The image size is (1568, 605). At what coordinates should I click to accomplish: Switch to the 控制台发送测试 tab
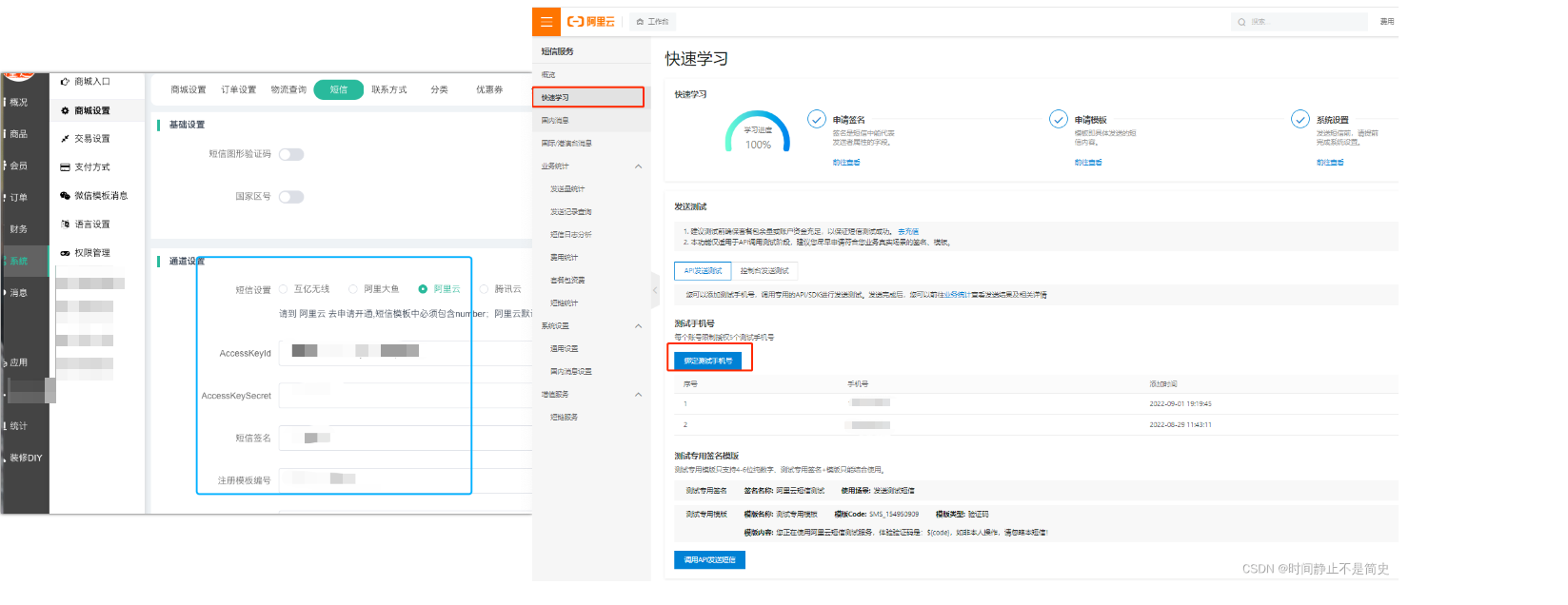764,271
